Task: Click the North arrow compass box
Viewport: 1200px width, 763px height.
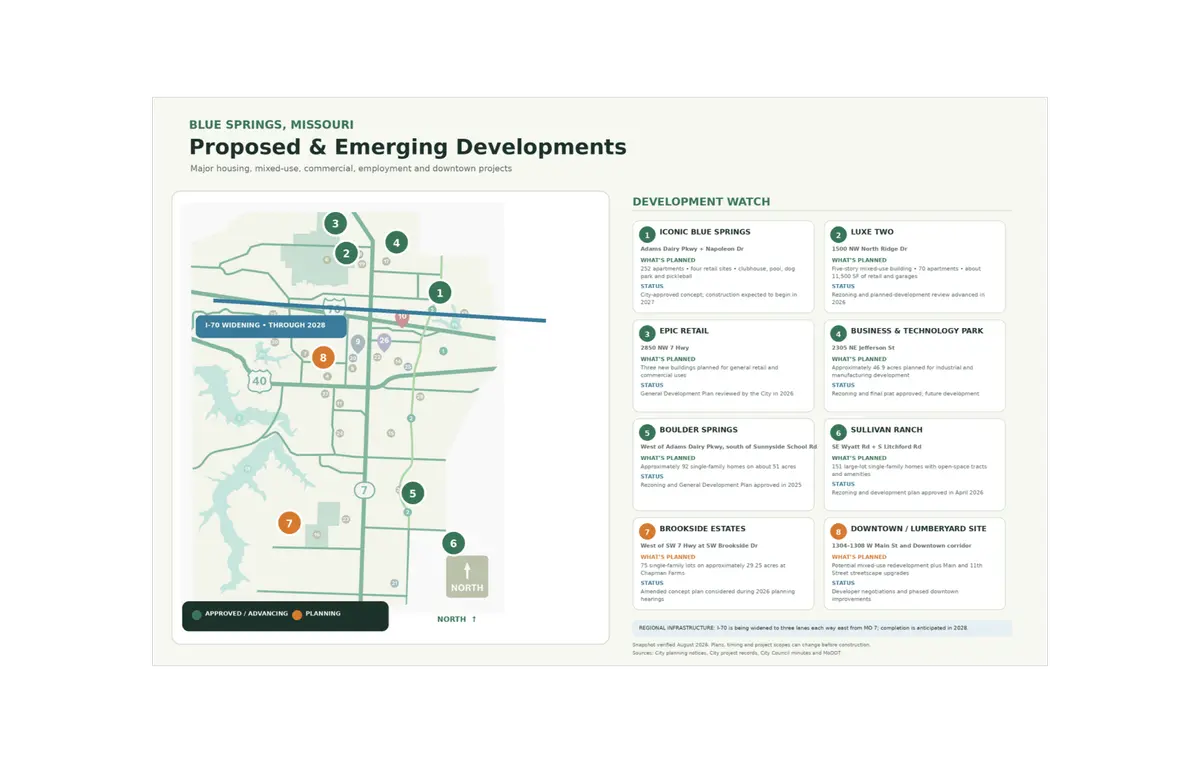Action: (467, 577)
